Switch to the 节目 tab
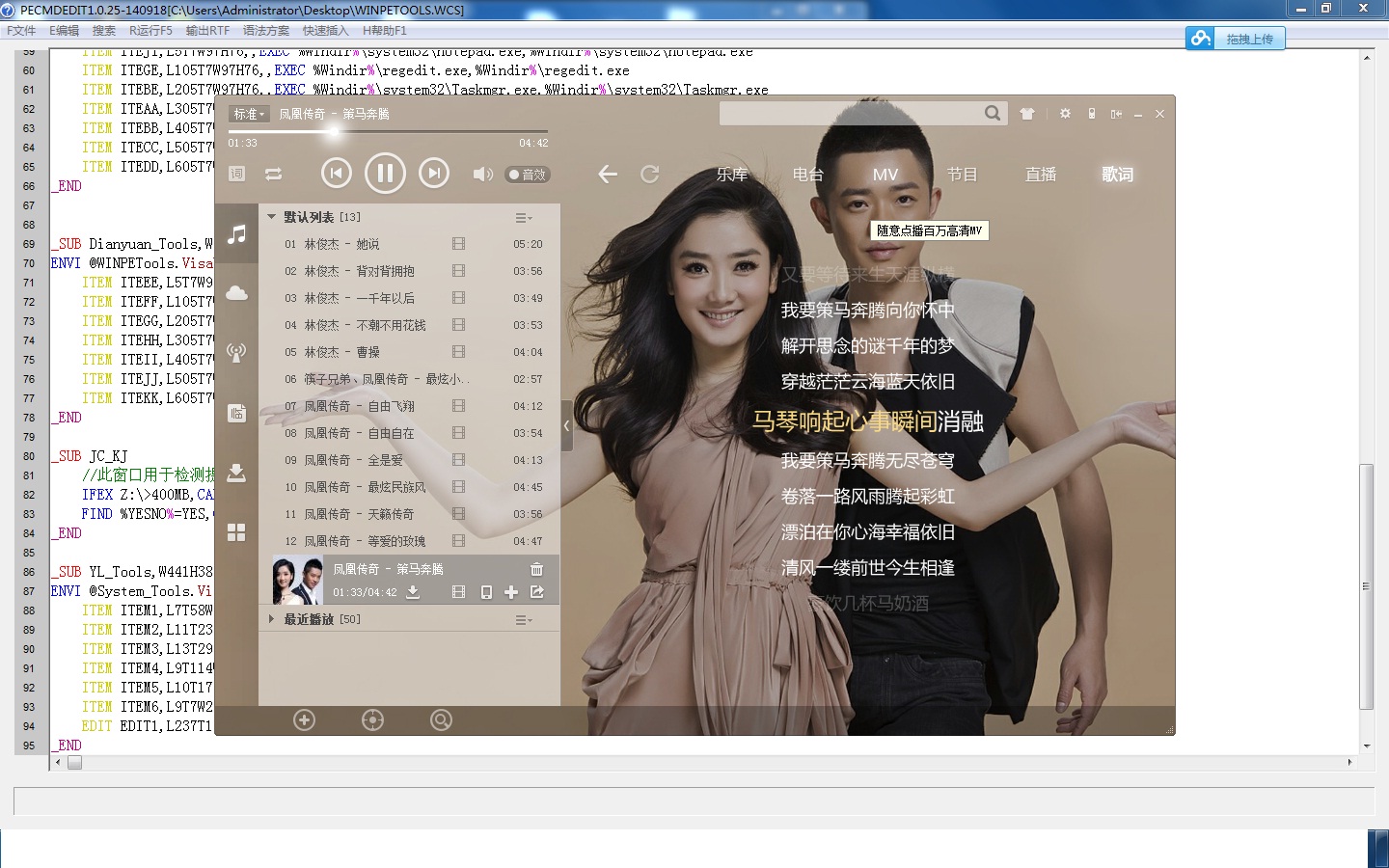This screenshot has width=1389, height=868. point(963,175)
